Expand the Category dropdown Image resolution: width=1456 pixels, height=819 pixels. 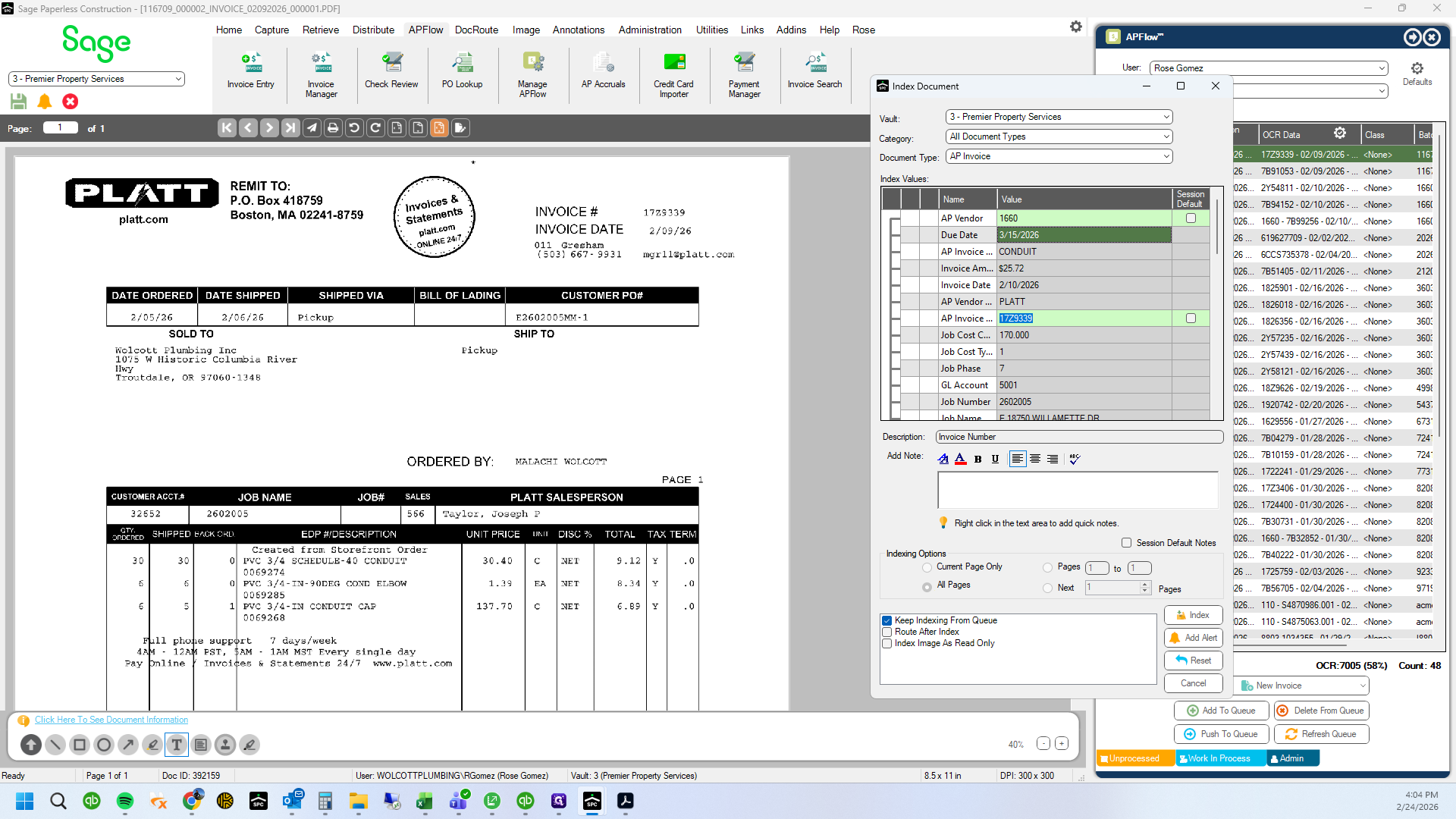[1059, 136]
